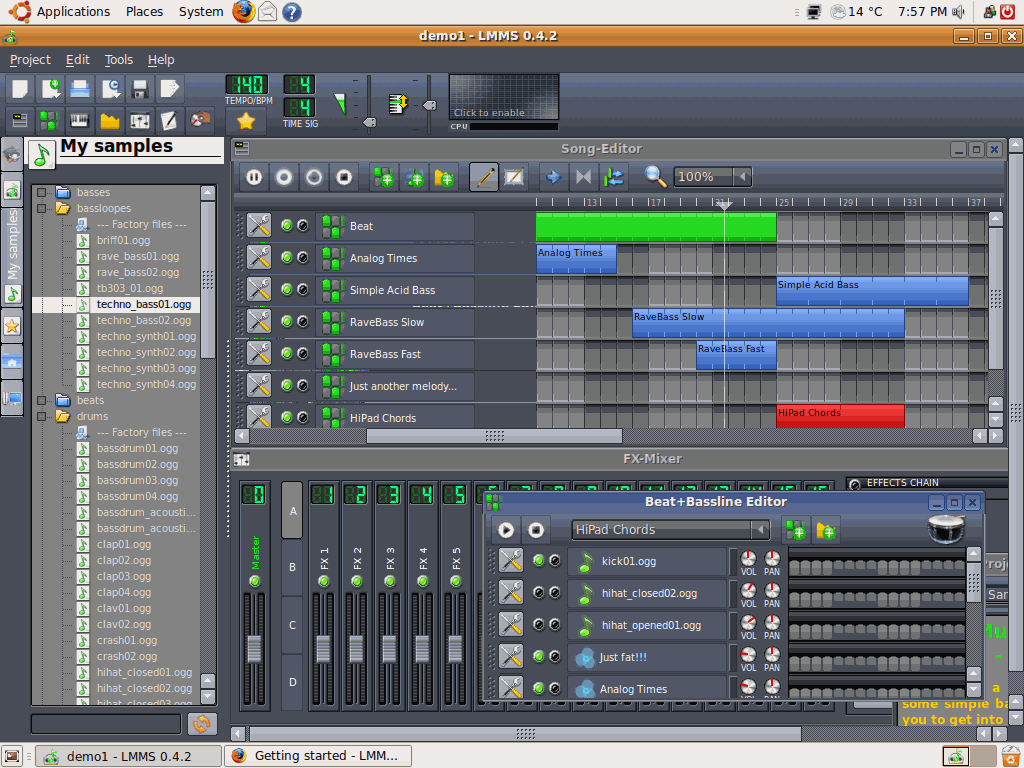Show the FX Mixer using its toolbar icon

pos(139,121)
